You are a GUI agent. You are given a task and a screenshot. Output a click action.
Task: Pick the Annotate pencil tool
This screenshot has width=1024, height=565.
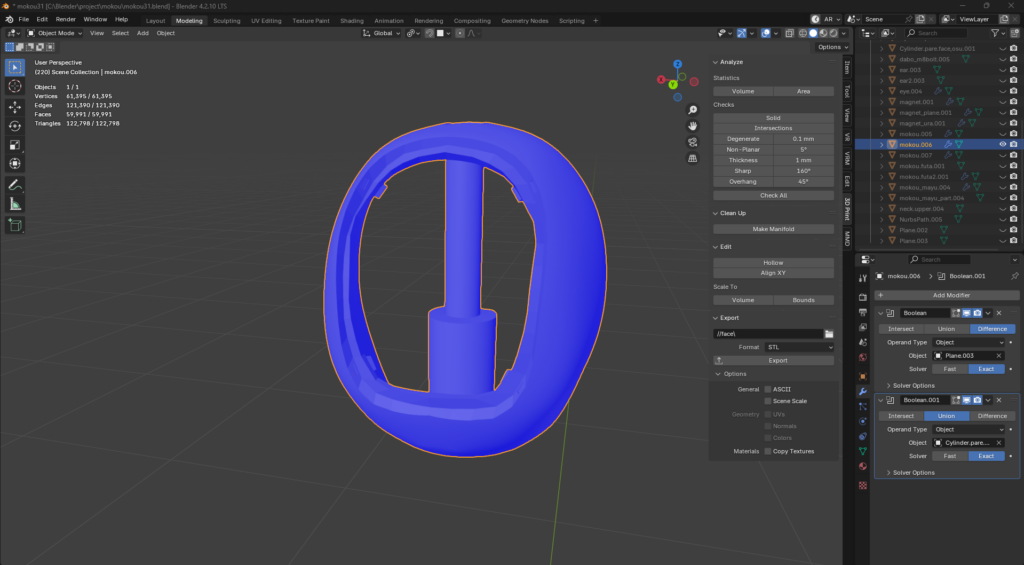(x=15, y=184)
